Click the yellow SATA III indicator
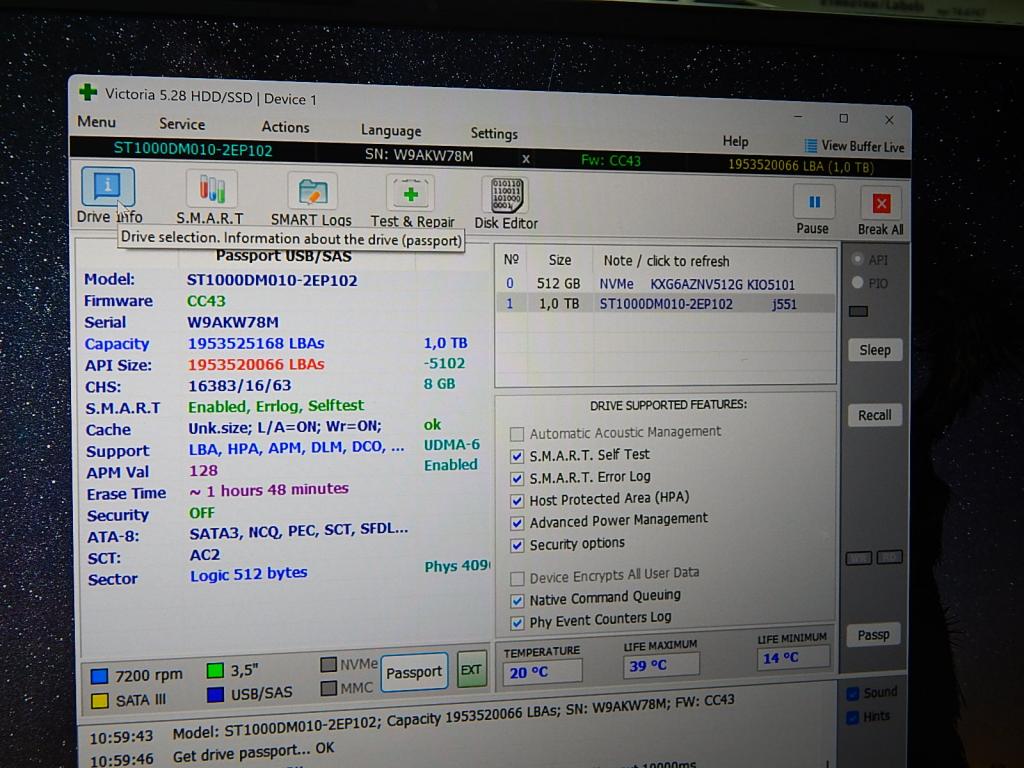Screen dimensions: 1024x768 coord(100,701)
